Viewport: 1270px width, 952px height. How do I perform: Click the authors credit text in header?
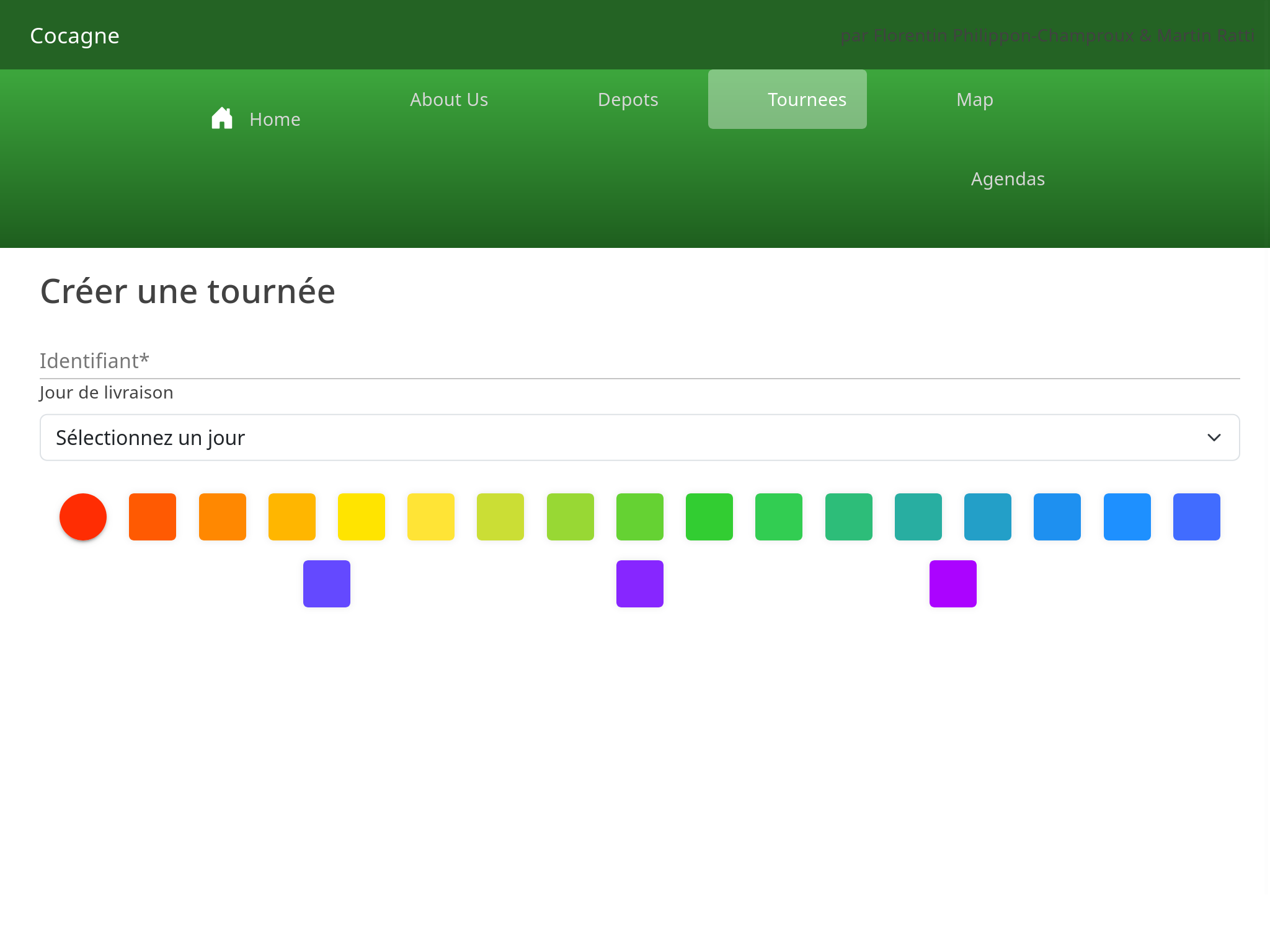coord(1047,35)
